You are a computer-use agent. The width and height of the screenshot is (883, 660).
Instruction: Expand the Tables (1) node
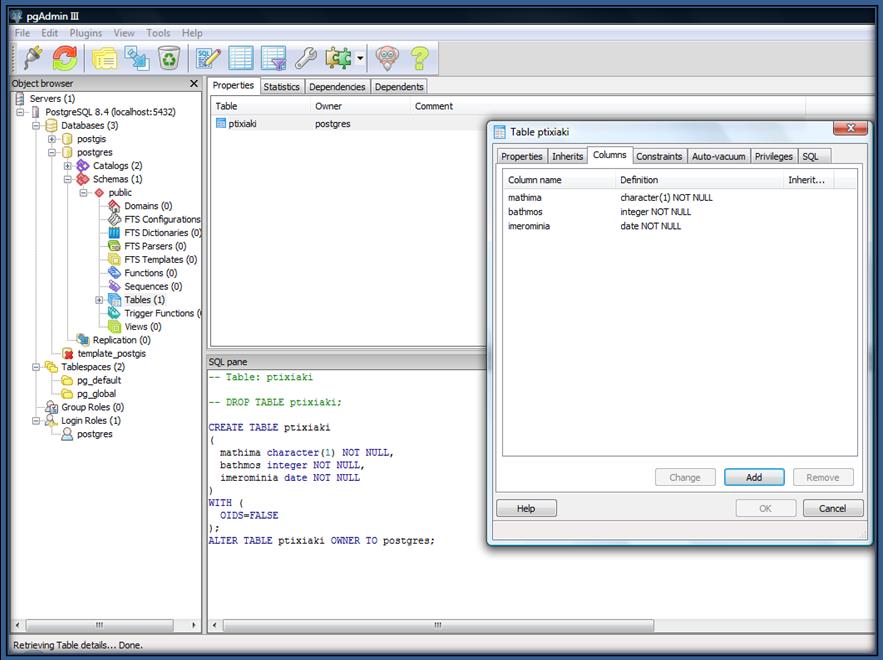[99, 300]
